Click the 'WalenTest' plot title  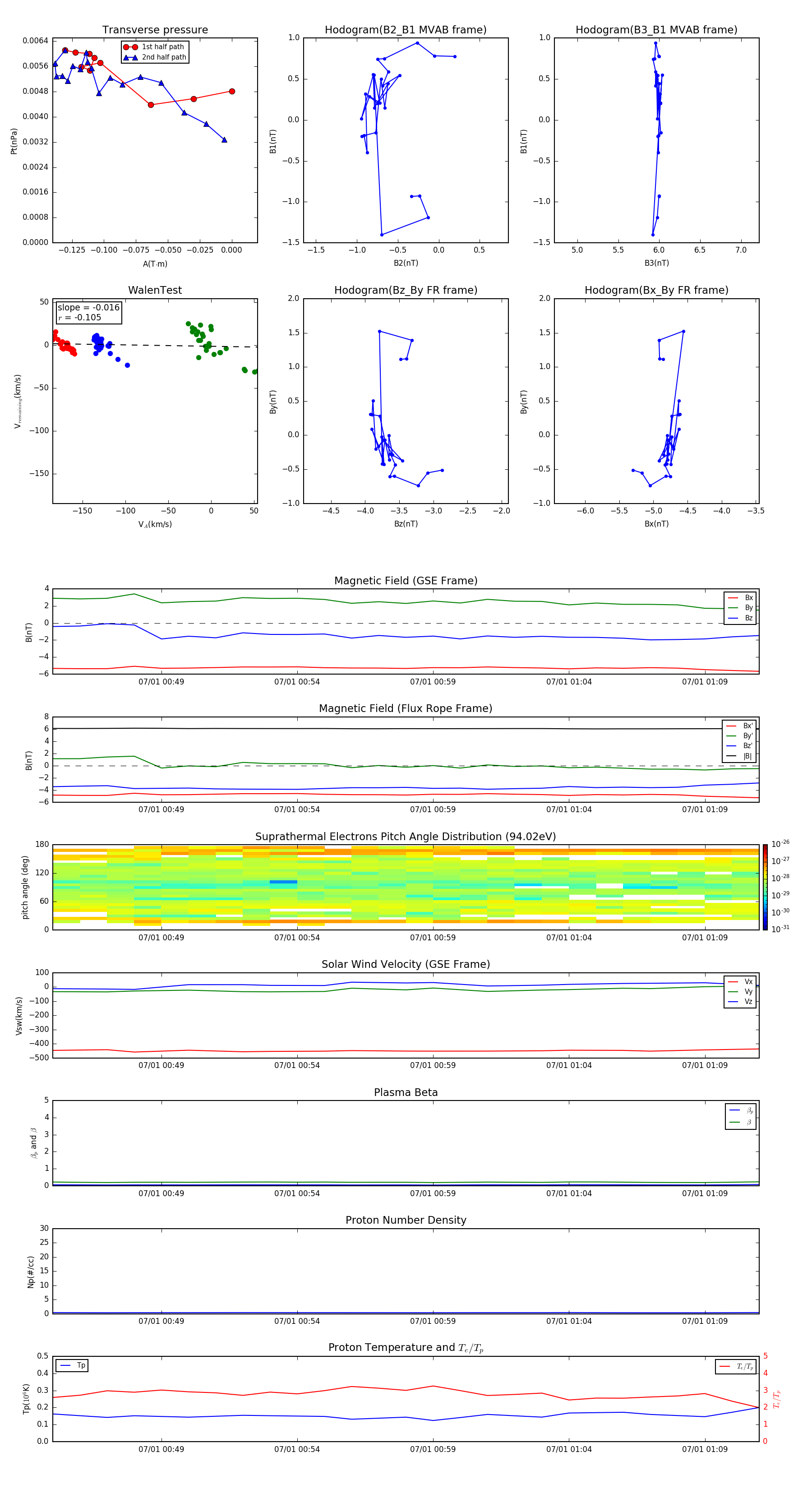point(155,290)
